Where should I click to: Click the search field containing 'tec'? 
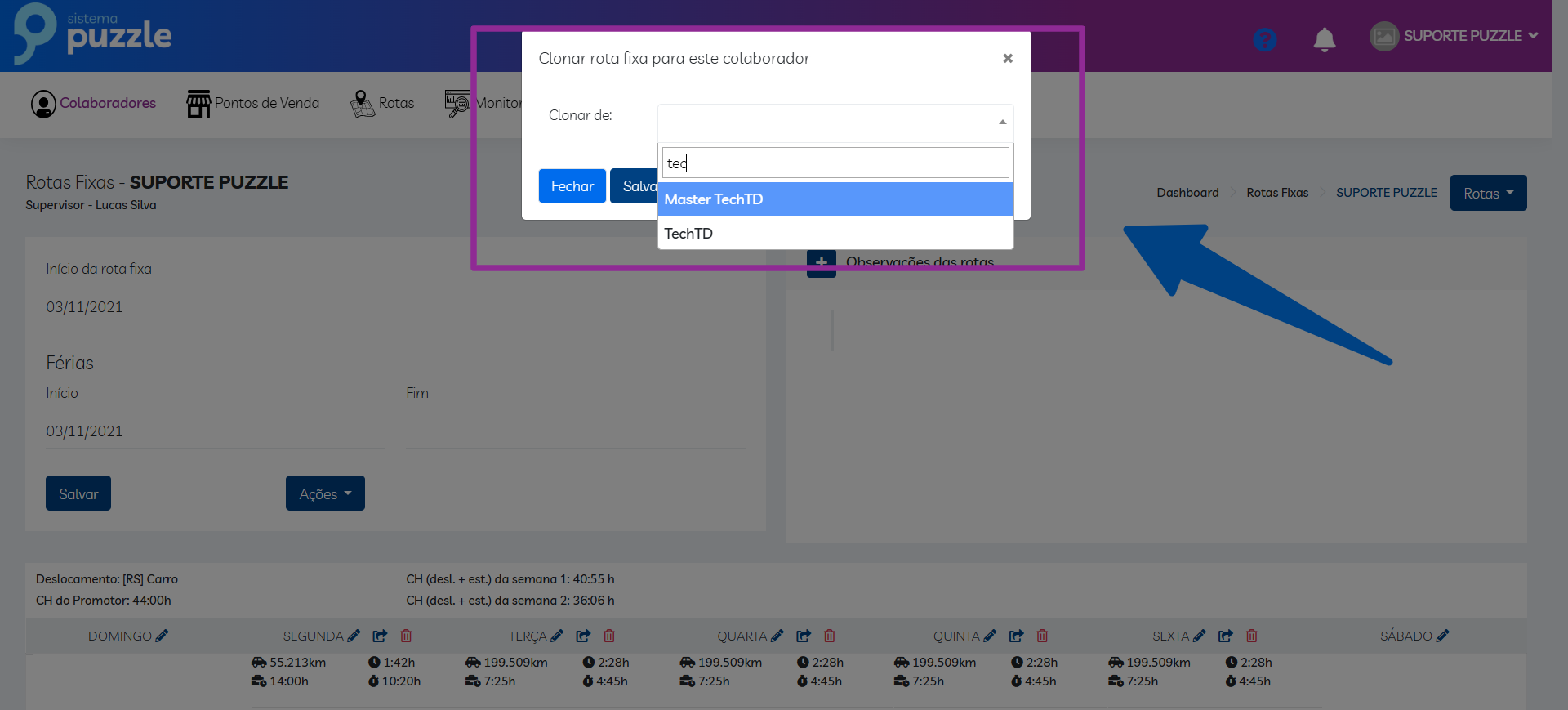pyautogui.click(x=835, y=163)
